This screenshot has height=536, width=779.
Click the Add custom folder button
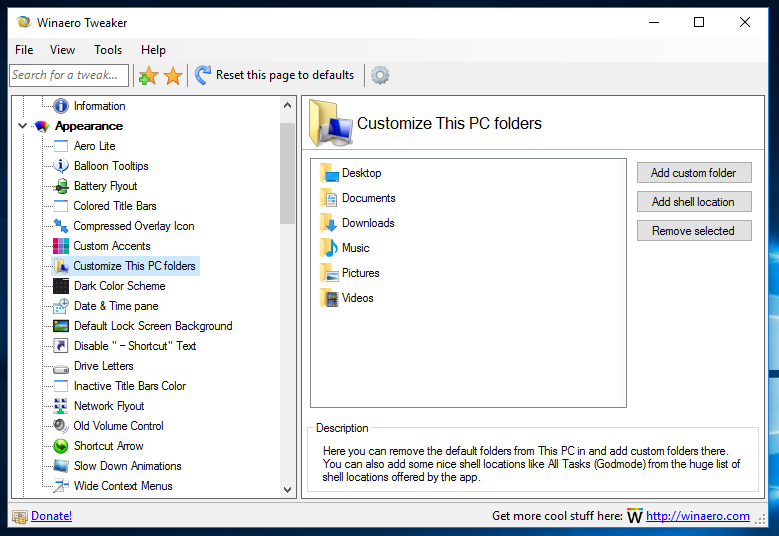point(694,173)
